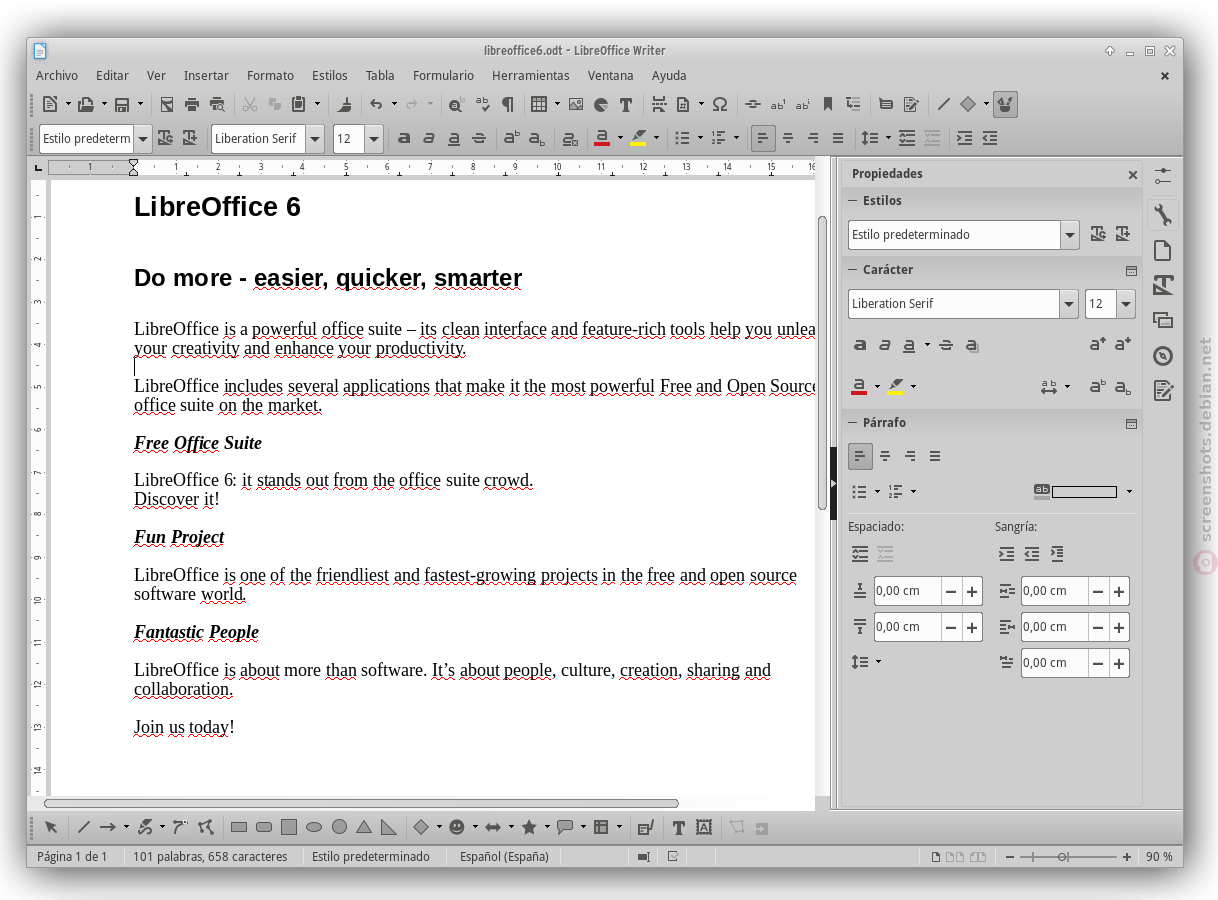Run the spelling check icon

(482, 104)
